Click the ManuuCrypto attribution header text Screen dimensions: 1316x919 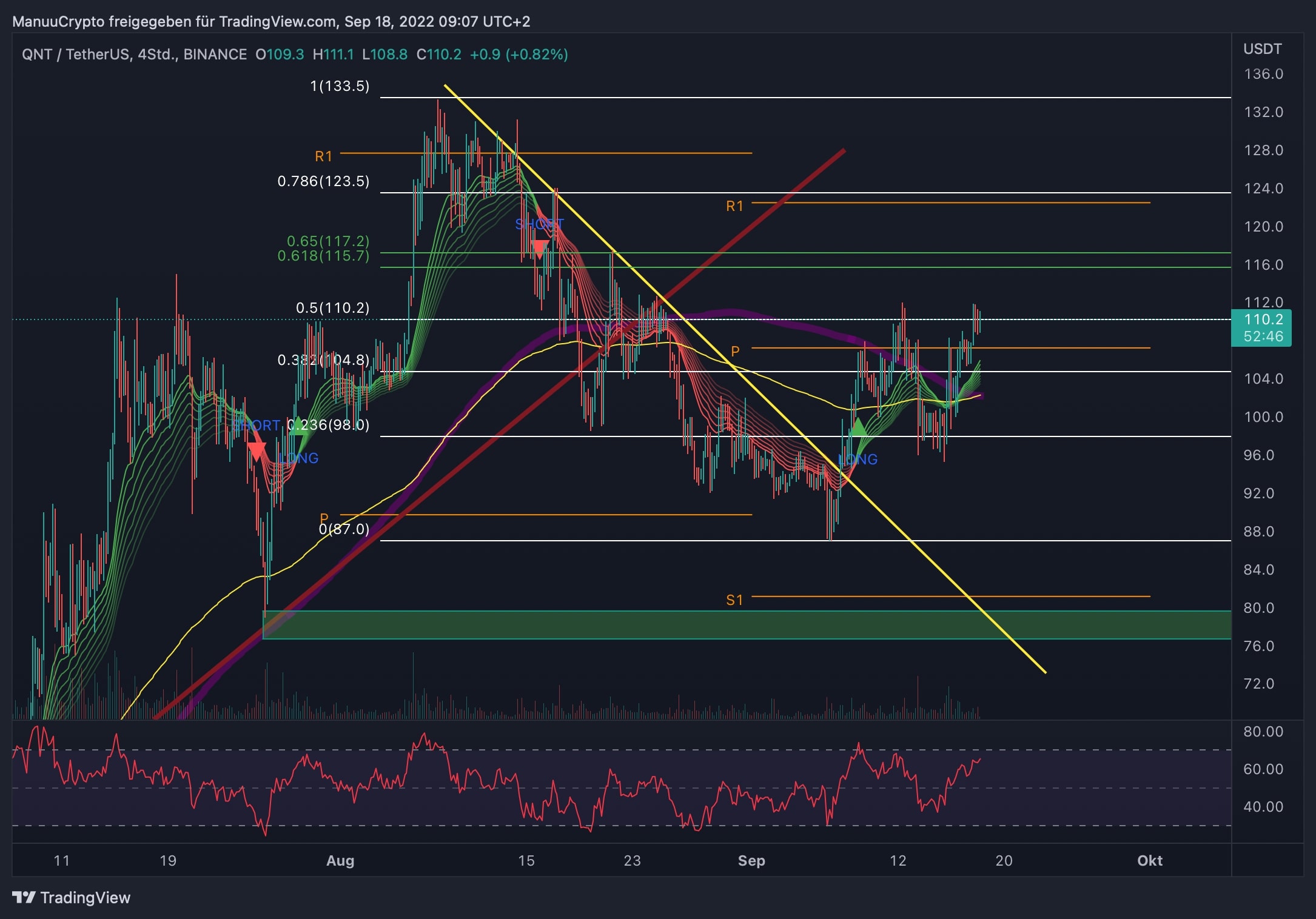pos(271,22)
